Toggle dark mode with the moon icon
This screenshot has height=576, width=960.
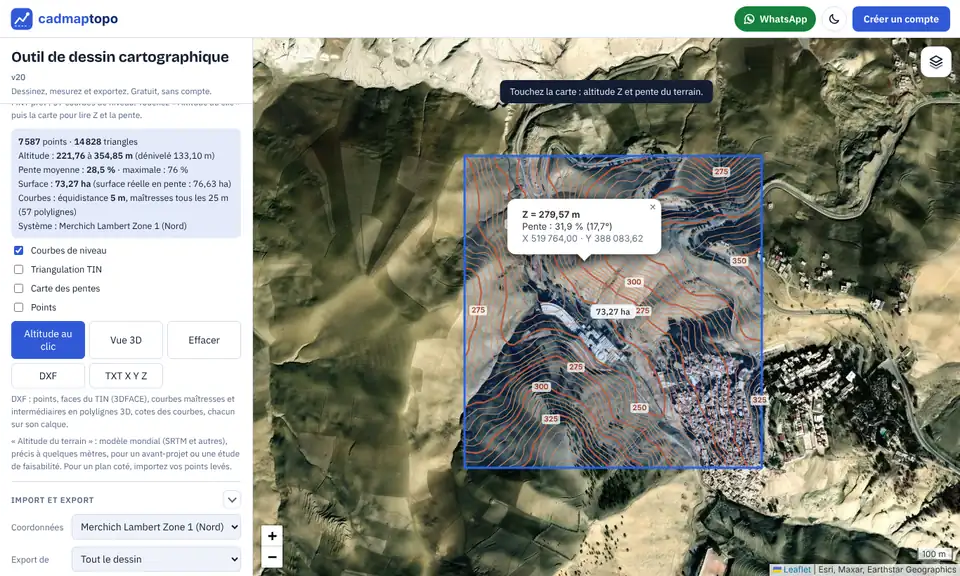[833, 19]
